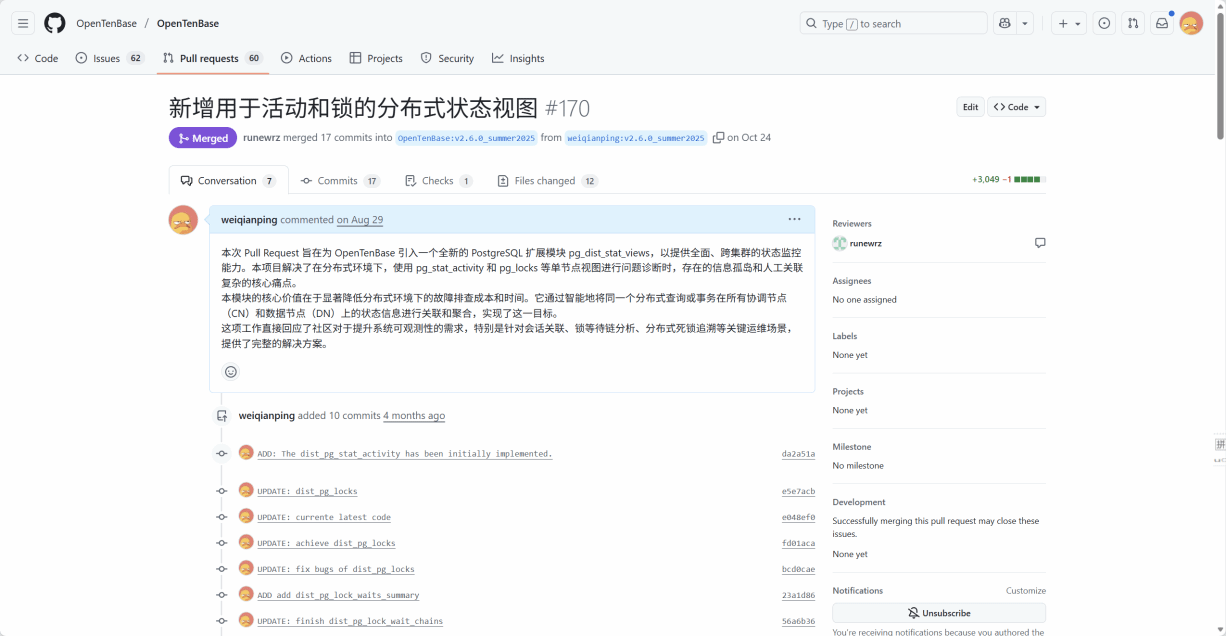The width and height of the screenshot is (1226, 636).
Task: Click the Unsubscribe notifications button
Action: click(938, 613)
